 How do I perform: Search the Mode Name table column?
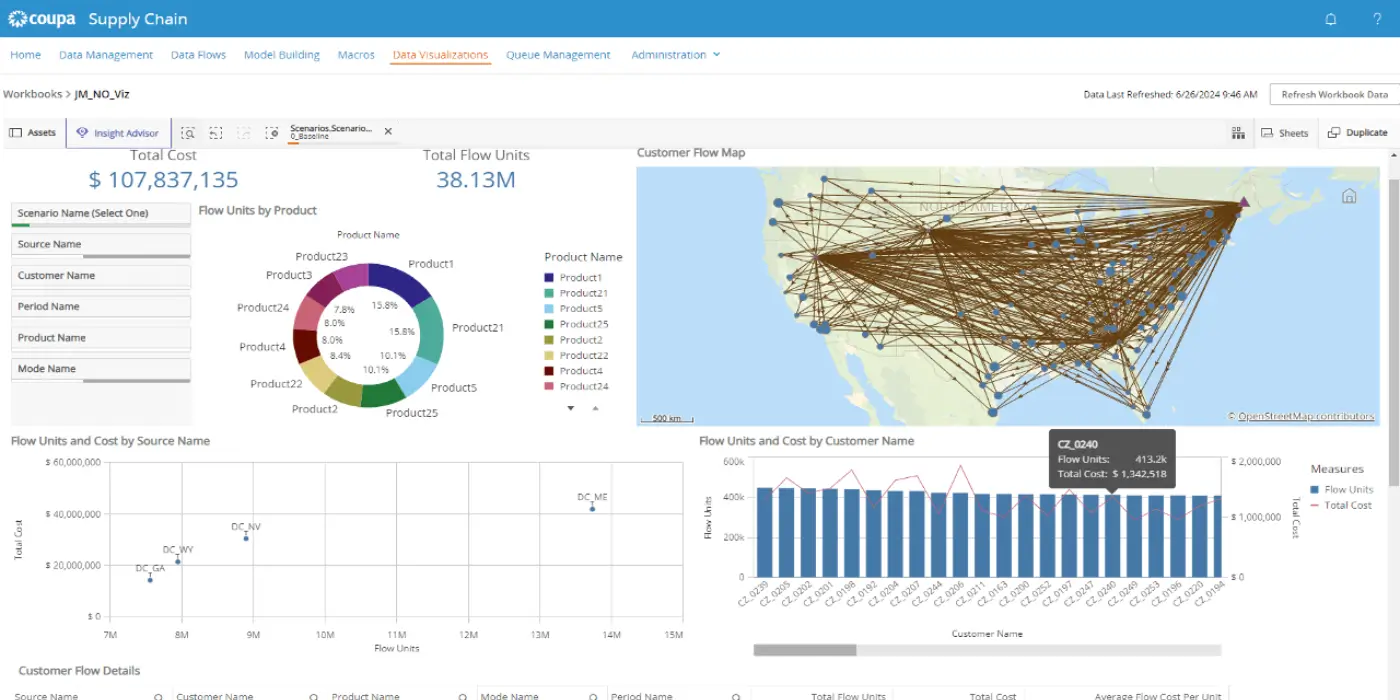pyautogui.click(x=595, y=696)
